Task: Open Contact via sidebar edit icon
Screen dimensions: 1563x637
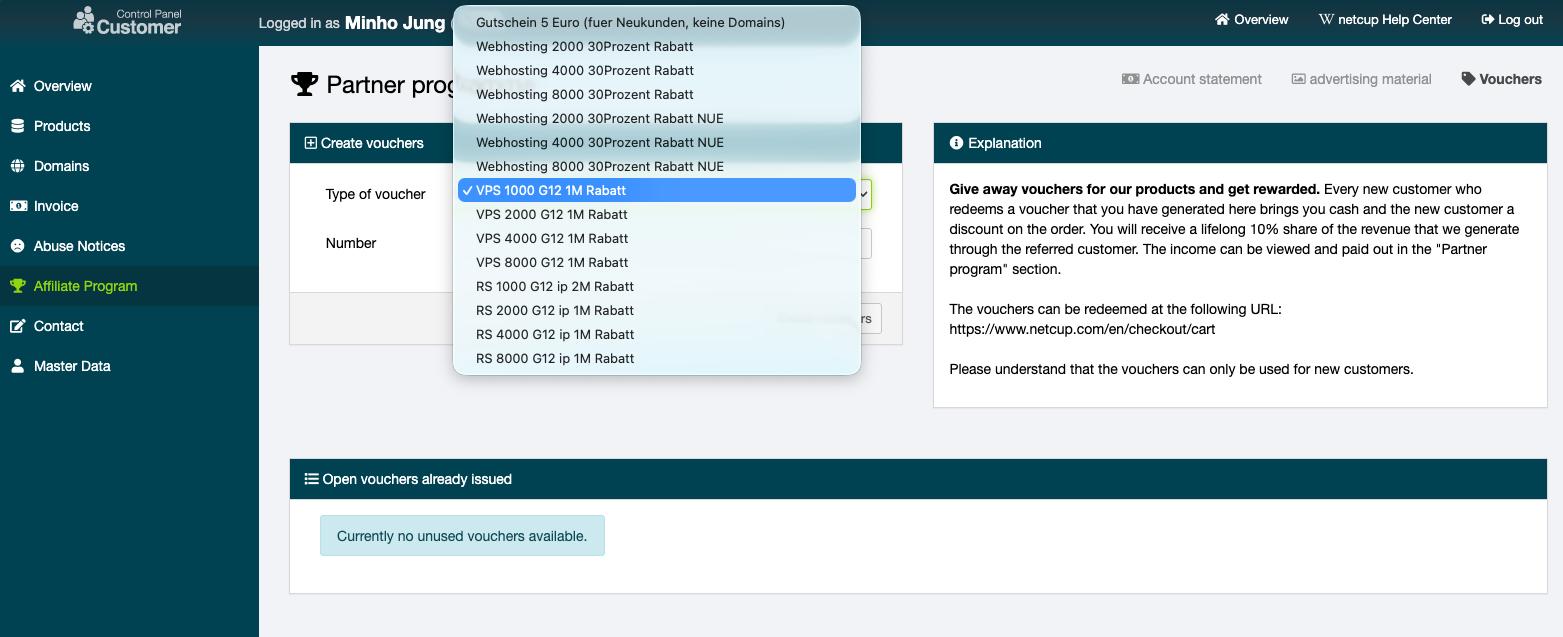Action: coord(18,326)
